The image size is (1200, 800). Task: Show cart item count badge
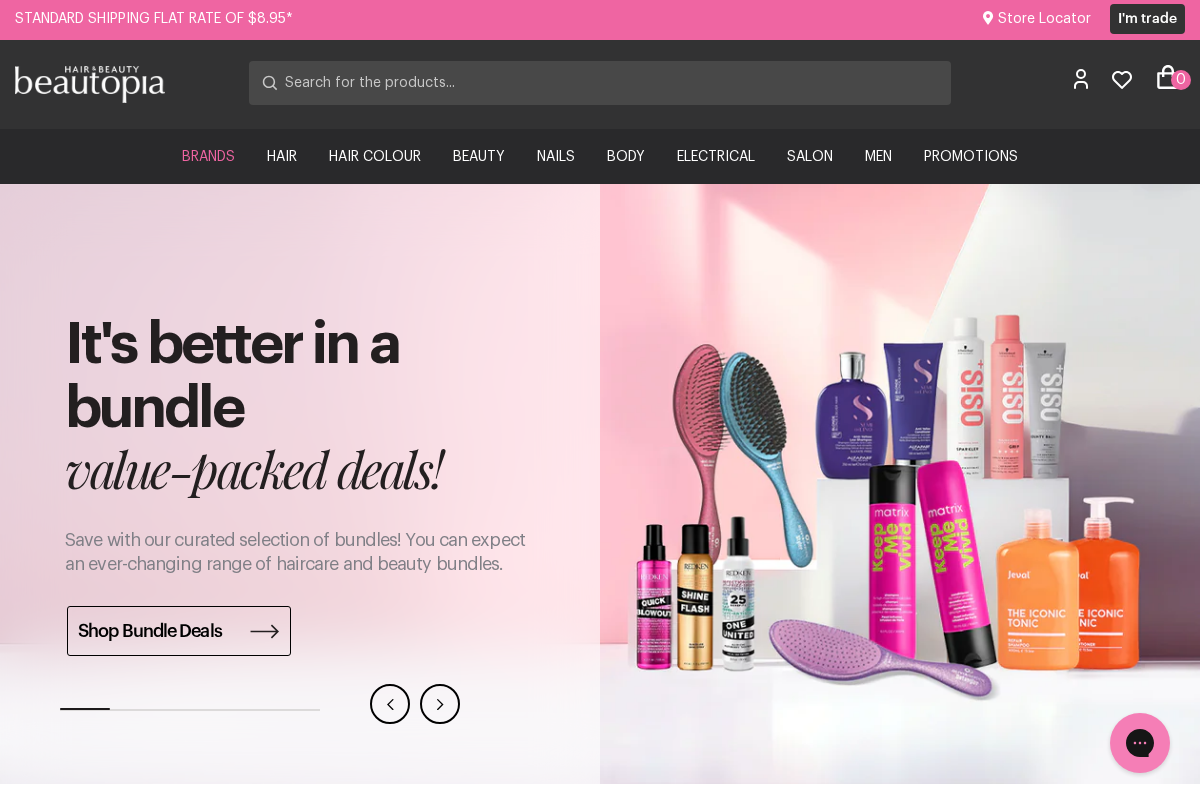1181,79
